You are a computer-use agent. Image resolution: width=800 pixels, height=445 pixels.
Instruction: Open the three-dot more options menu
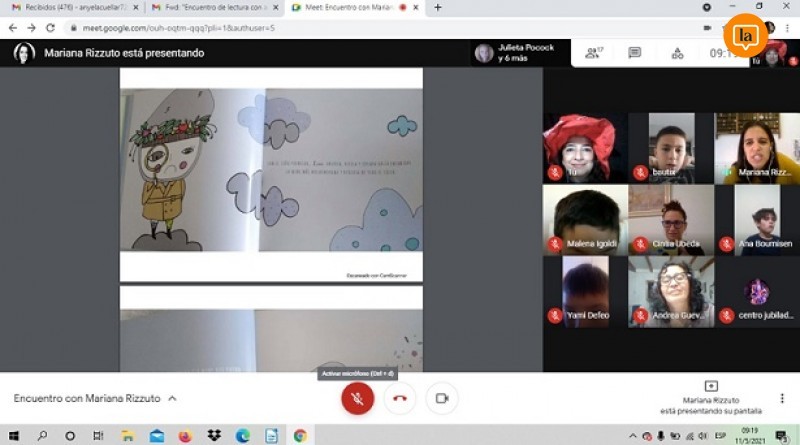[781, 398]
